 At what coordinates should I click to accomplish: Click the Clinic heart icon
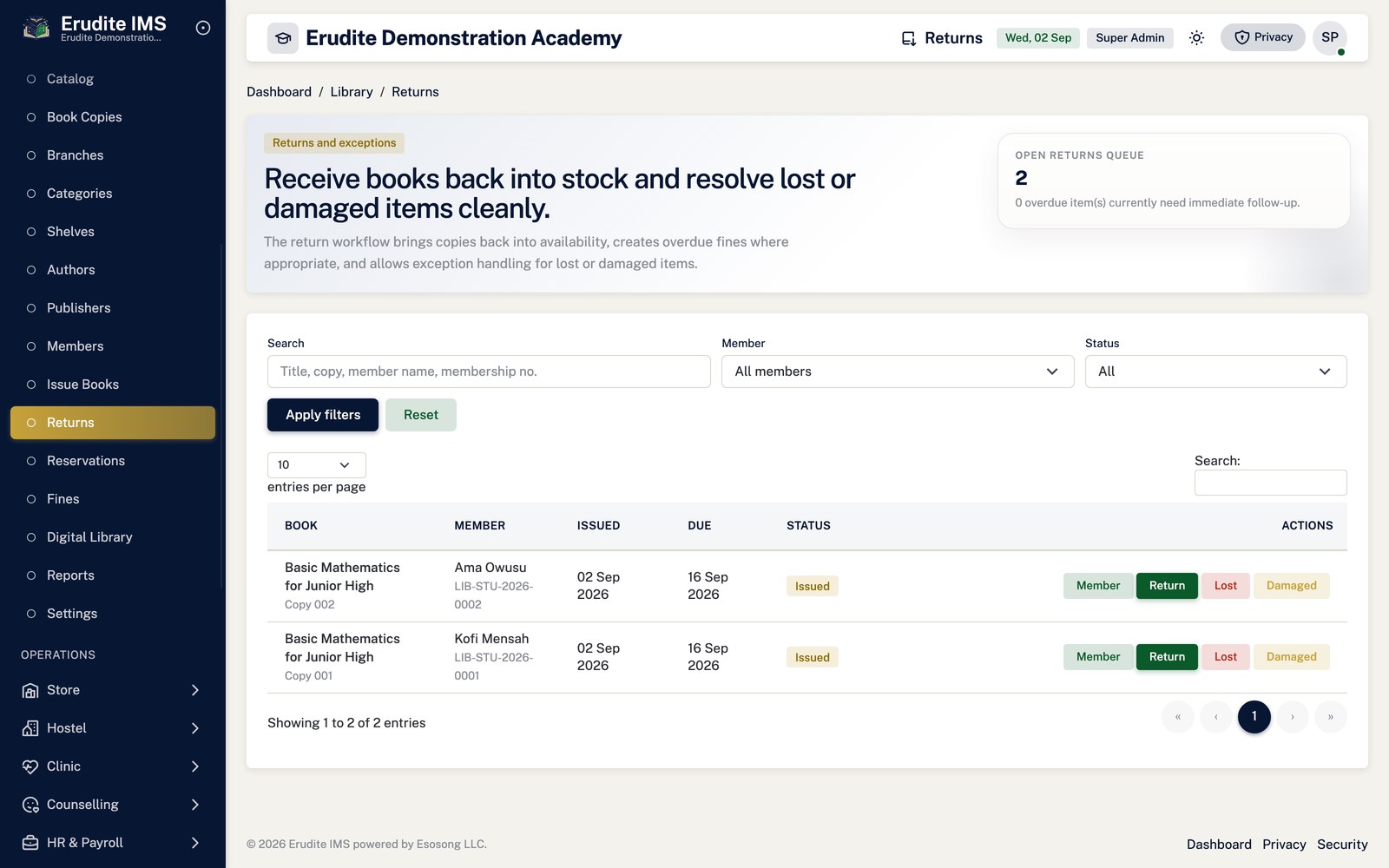(x=30, y=766)
